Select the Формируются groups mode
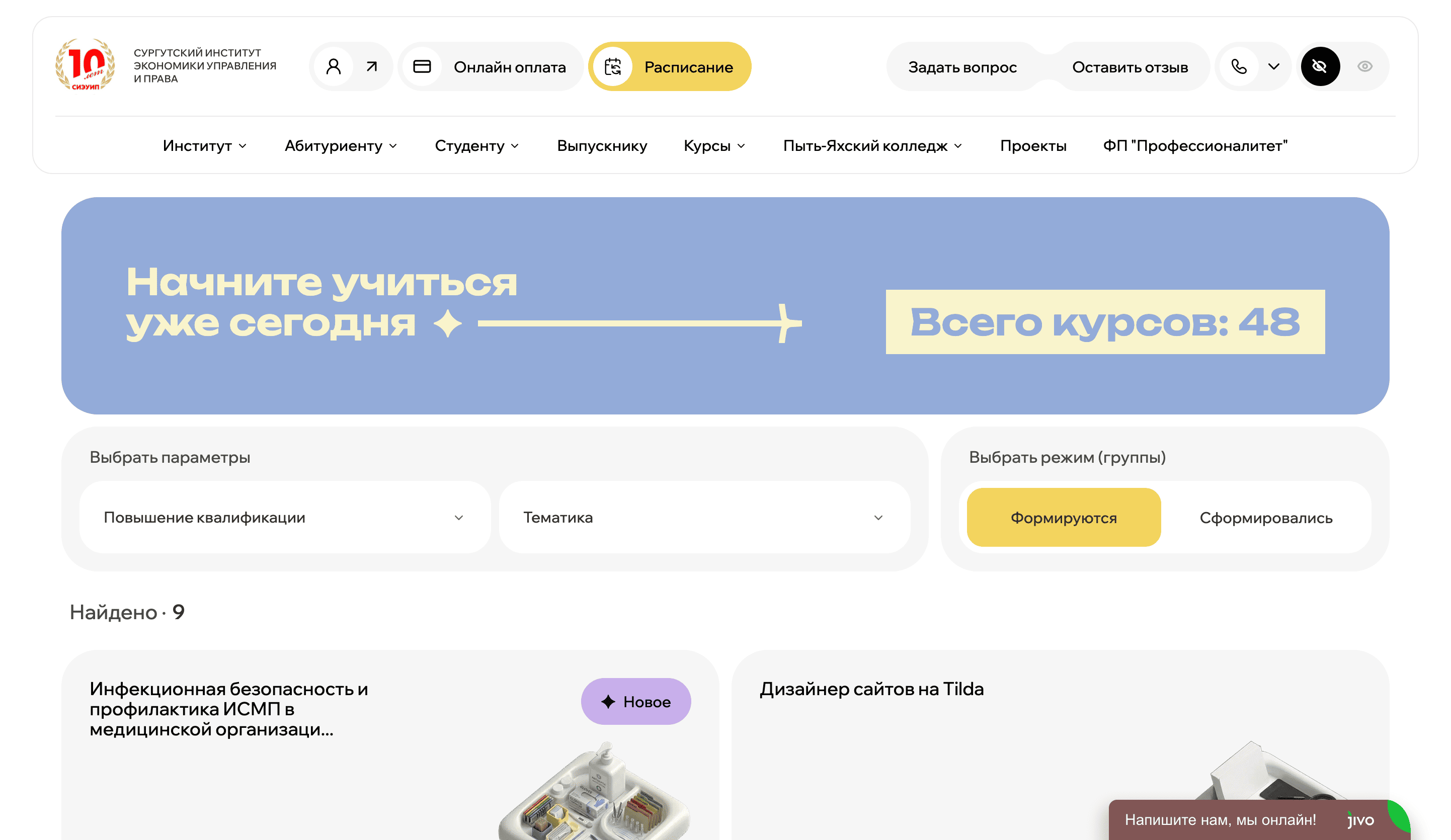The height and width of the screenshot is (840, 1451). [1064, 518]
